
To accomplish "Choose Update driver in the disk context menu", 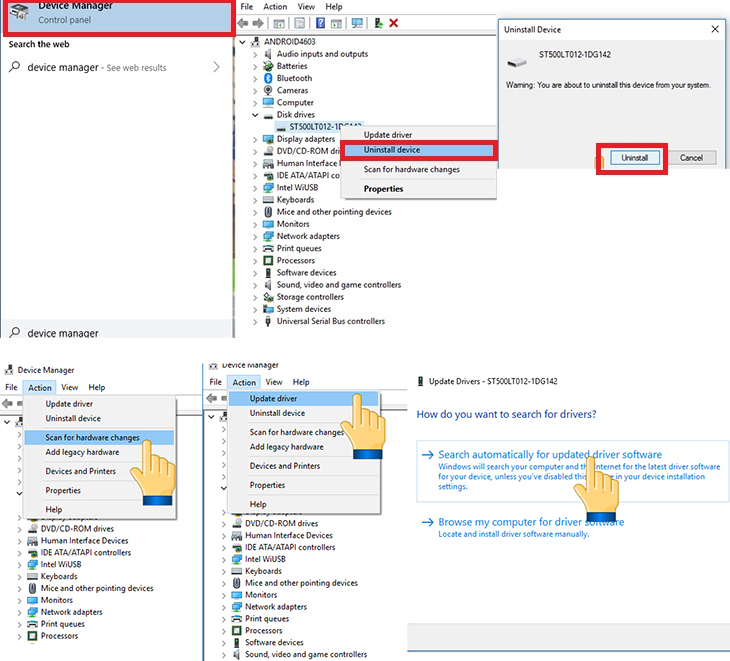I will coord(419,135).
